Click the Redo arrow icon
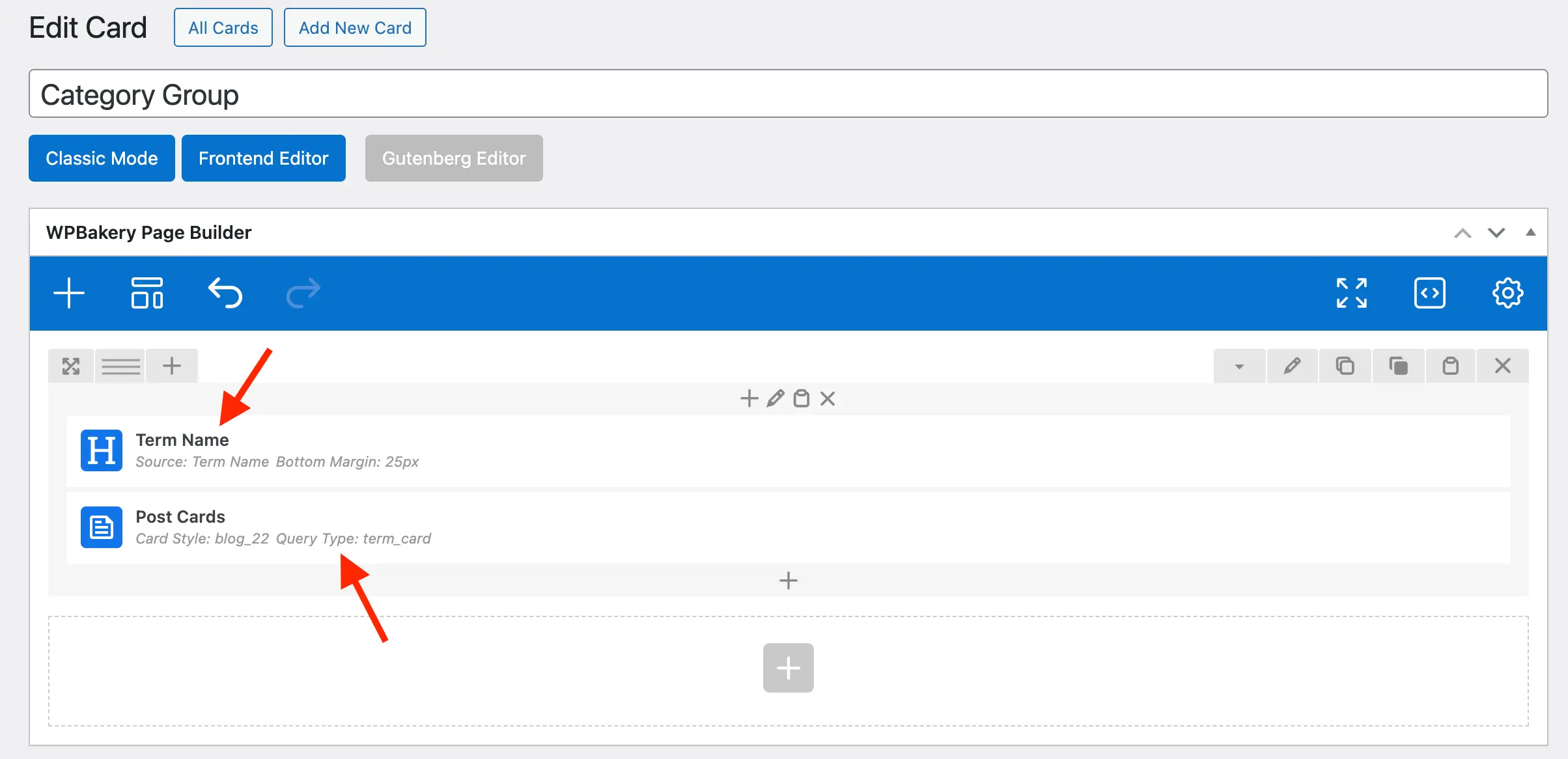The image size is (1568, 759). coord(303,293)
